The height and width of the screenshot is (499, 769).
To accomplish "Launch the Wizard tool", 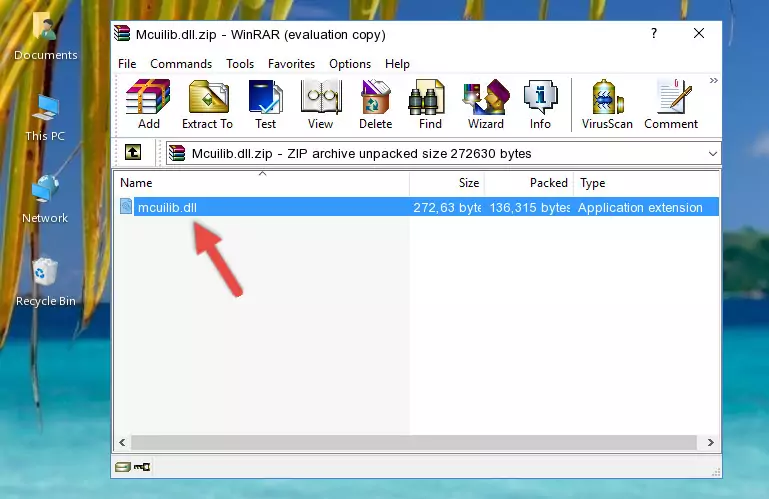I will click(486, 104).
